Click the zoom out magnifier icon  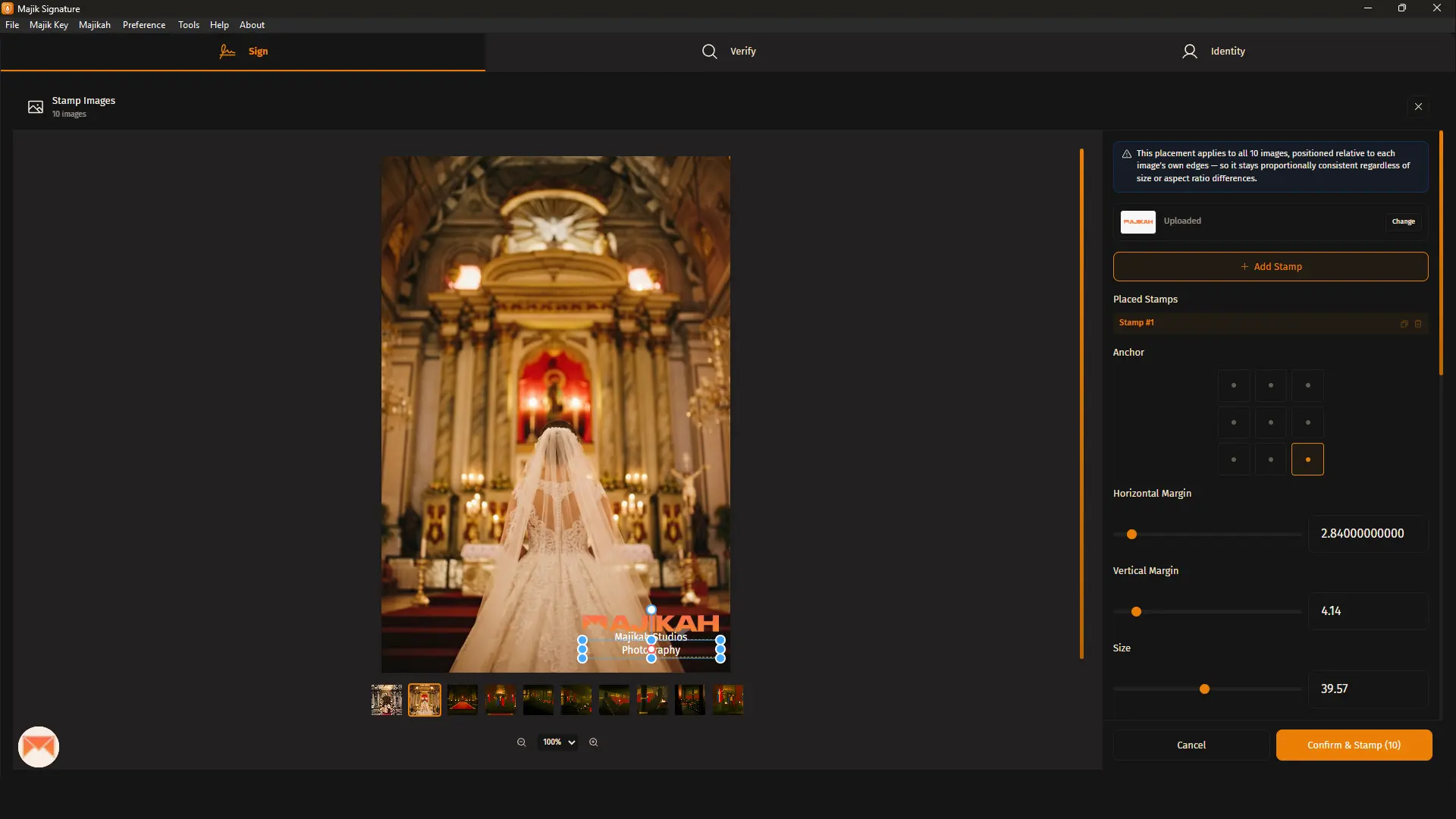(x=522, y=742)
